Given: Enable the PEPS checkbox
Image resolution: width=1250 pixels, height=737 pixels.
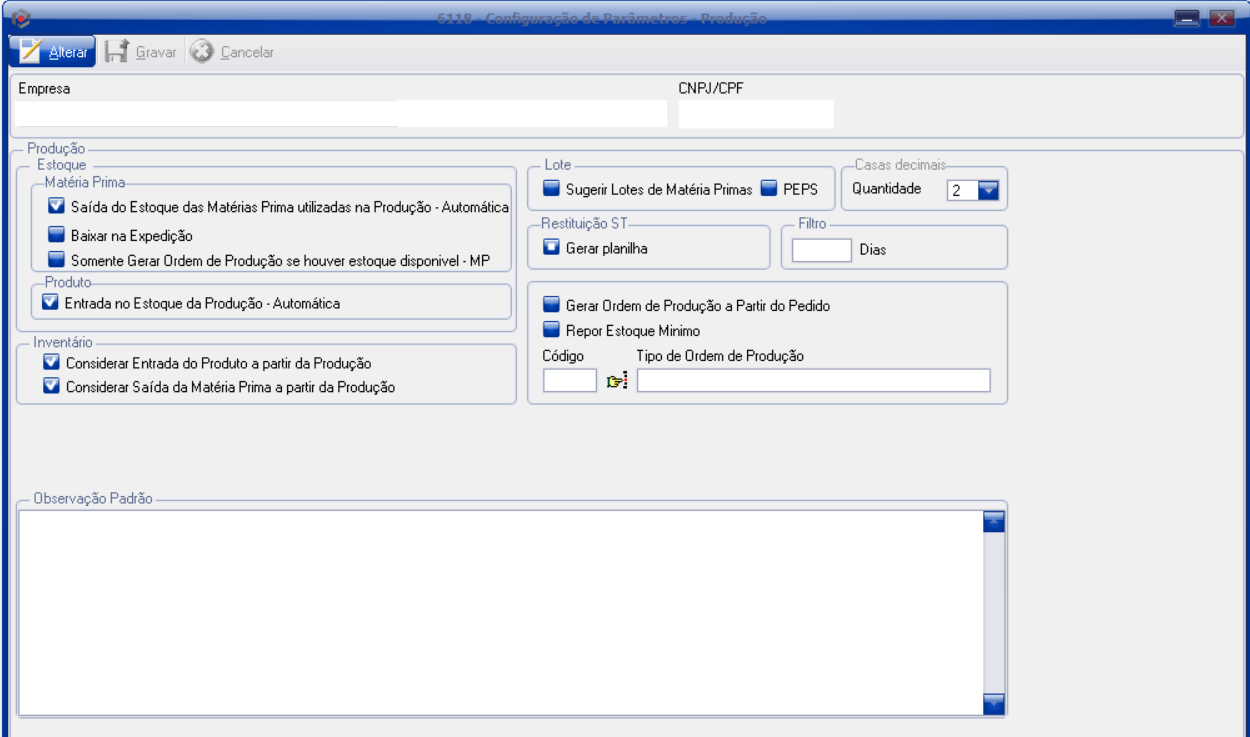Looking at the screenshot, I should (769, 188).
